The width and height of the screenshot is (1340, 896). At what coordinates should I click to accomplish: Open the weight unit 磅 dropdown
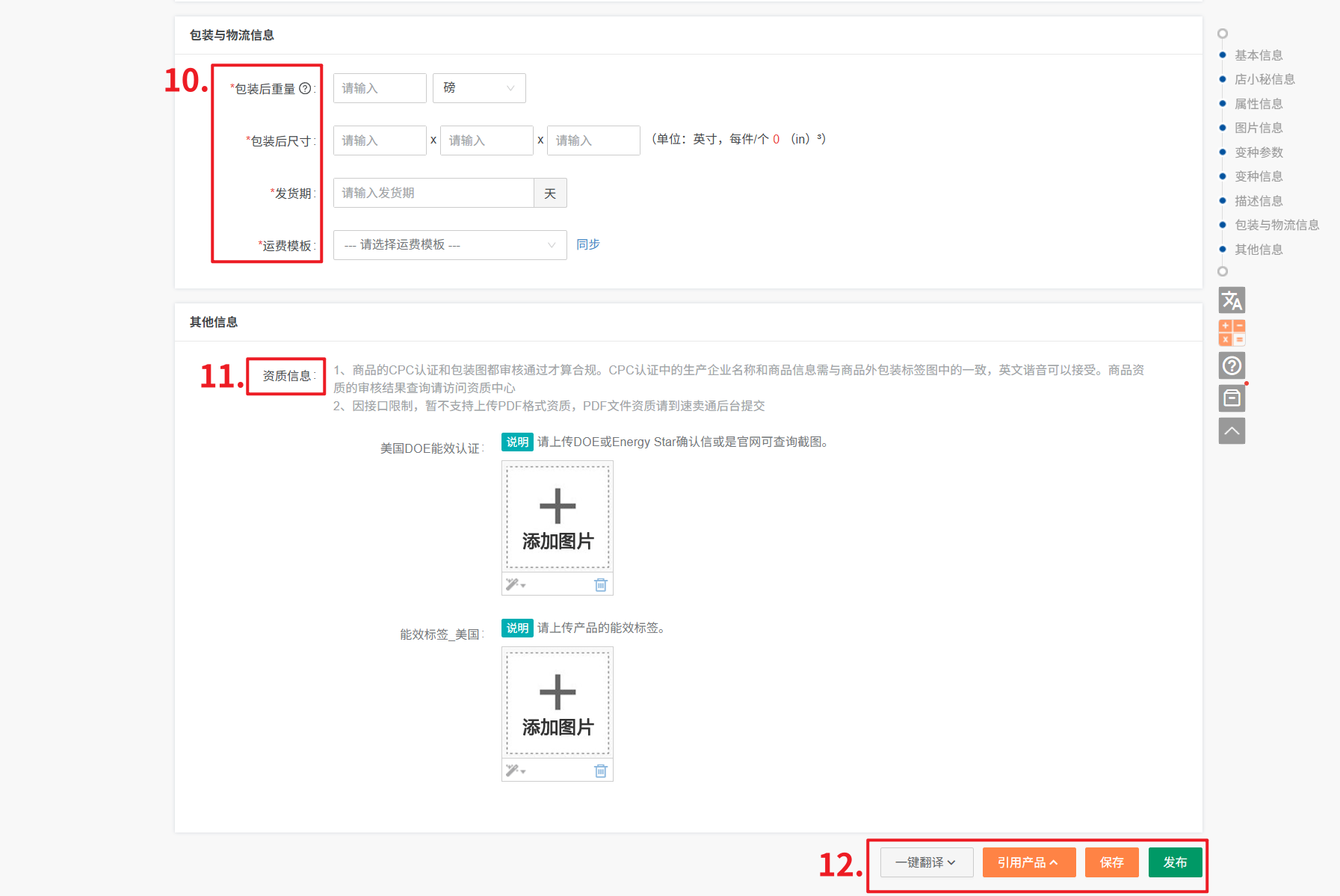click(478, 88)
